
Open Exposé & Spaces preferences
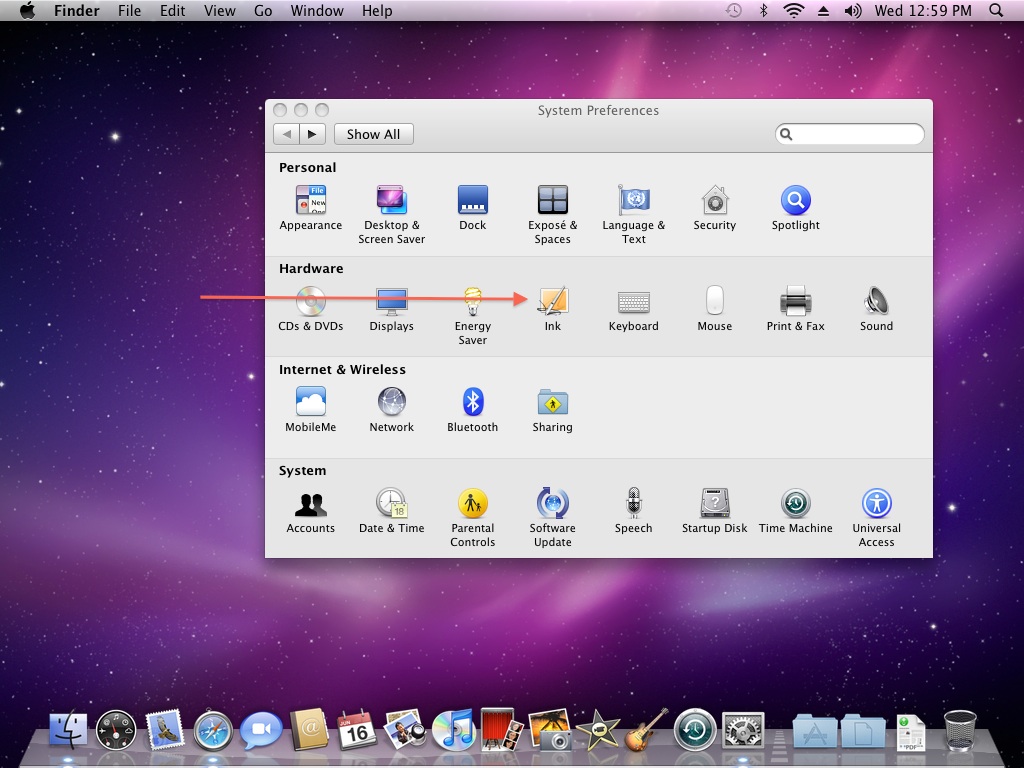(x=552, y=215)
